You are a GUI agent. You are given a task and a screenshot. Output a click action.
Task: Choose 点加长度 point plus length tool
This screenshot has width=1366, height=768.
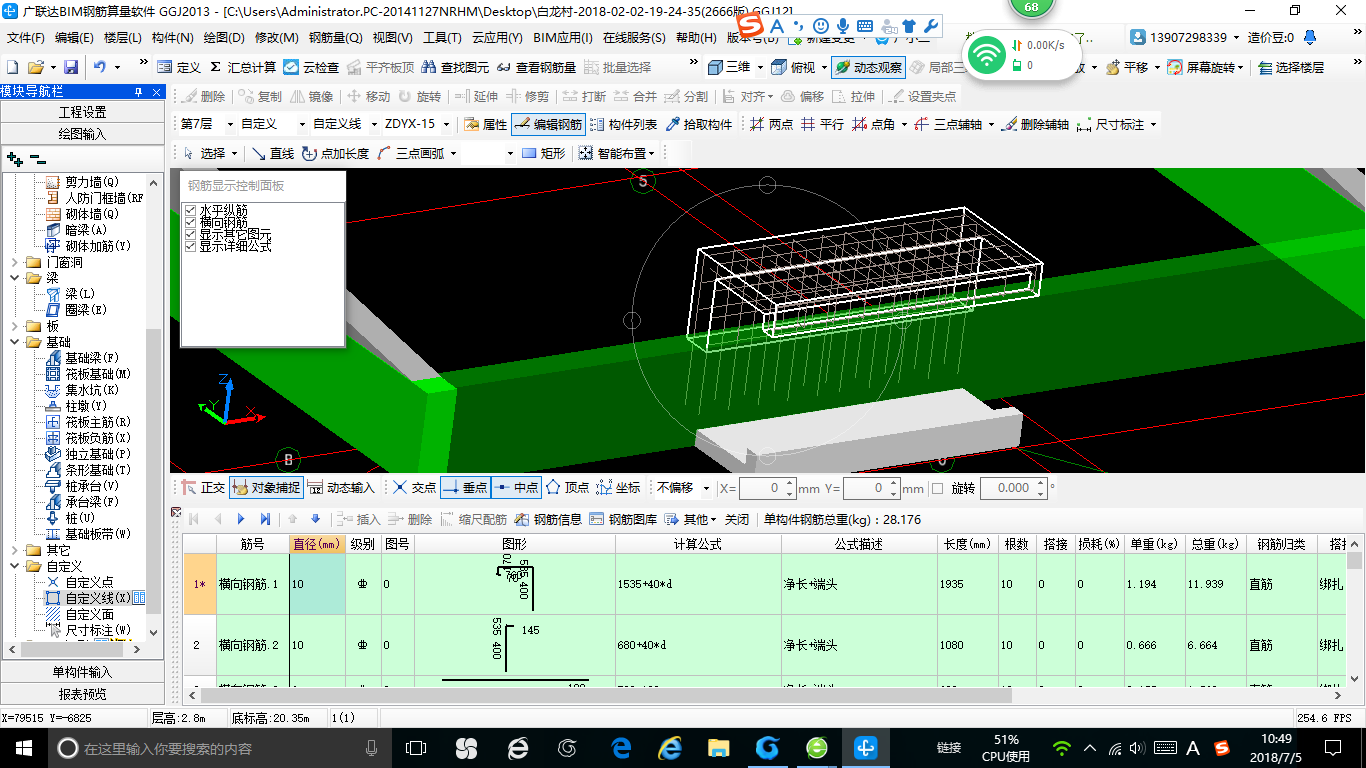coord(334,153)
